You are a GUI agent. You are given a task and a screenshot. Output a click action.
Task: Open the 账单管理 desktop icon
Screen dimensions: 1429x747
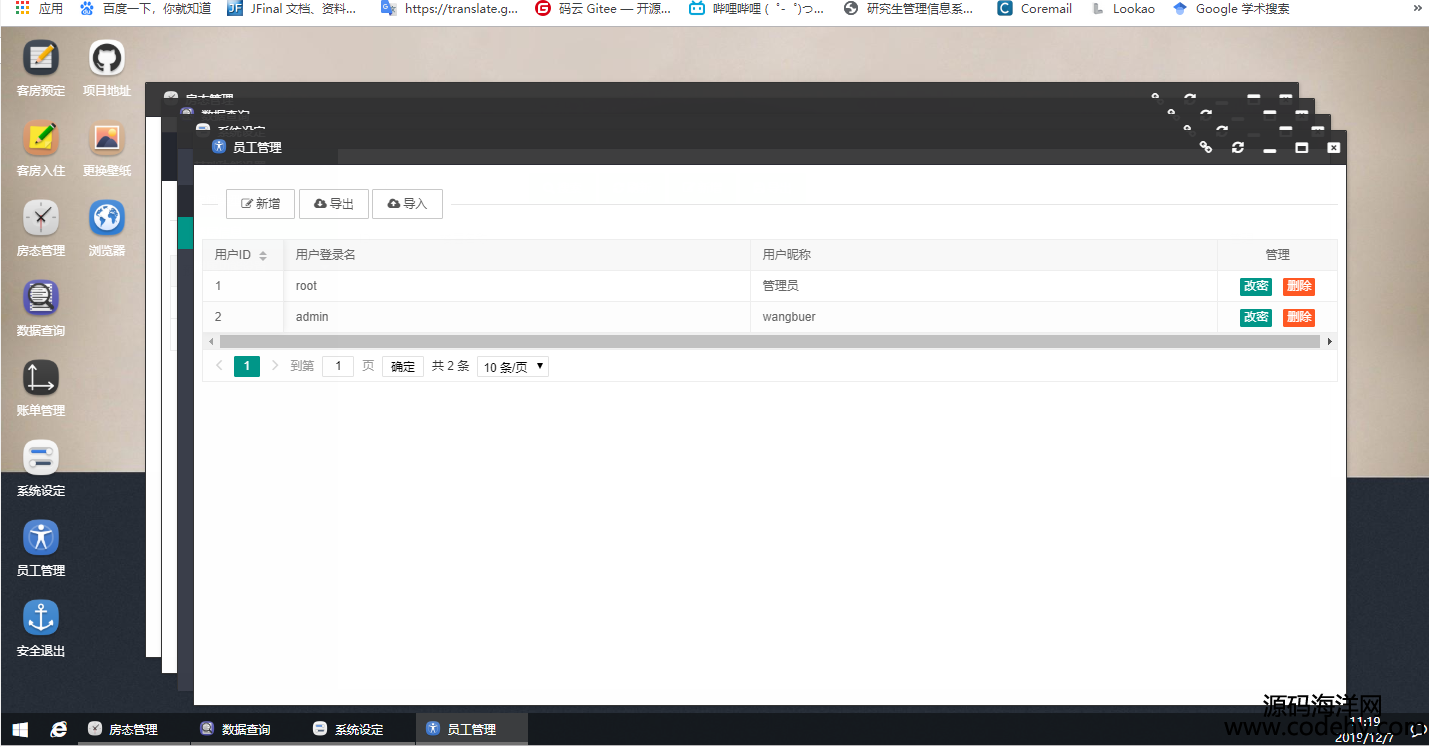[x=41, y=378]
